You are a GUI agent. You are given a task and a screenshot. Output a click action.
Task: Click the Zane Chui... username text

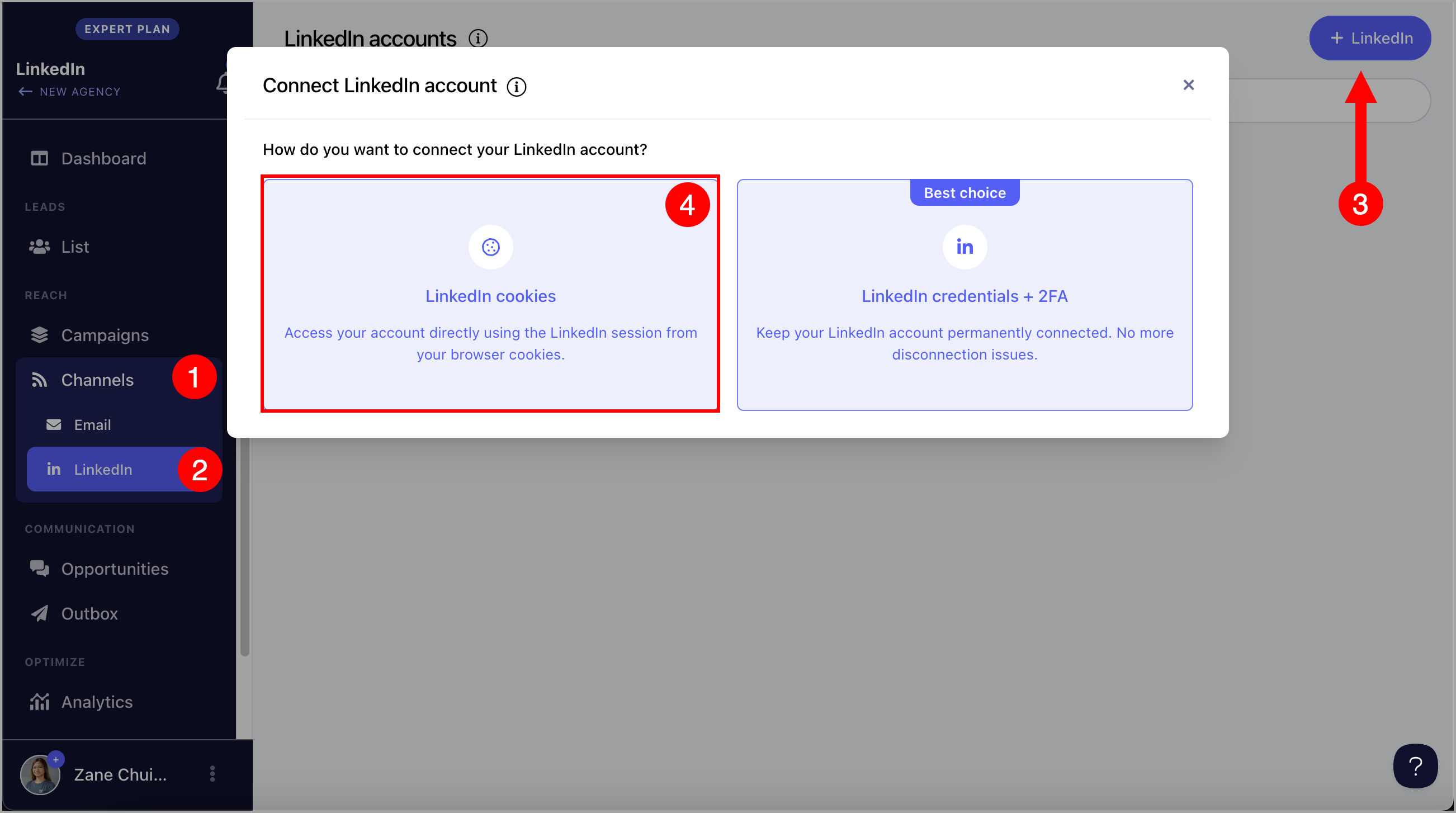[120, 774]
